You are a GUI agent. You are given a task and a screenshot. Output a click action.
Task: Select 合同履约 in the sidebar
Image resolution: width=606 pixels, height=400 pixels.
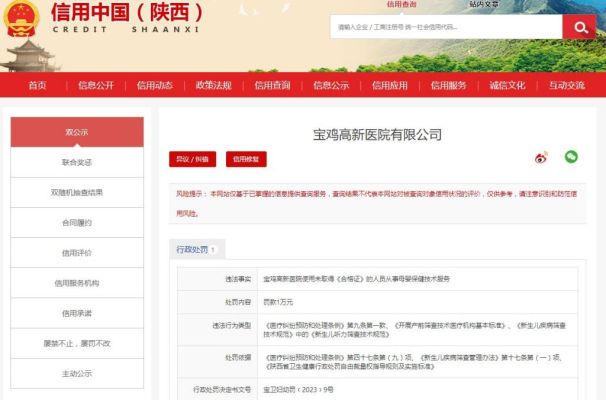coord(77,223)
